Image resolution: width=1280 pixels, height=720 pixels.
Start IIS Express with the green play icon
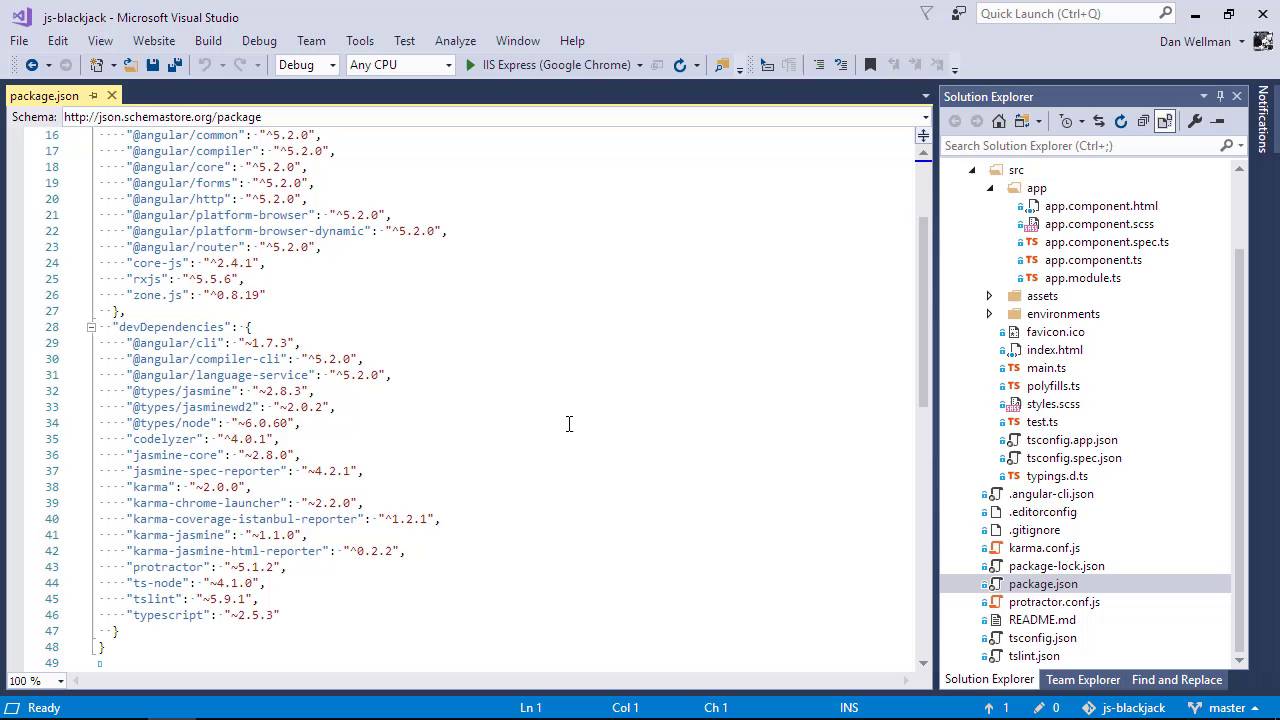tap(470, 65)
